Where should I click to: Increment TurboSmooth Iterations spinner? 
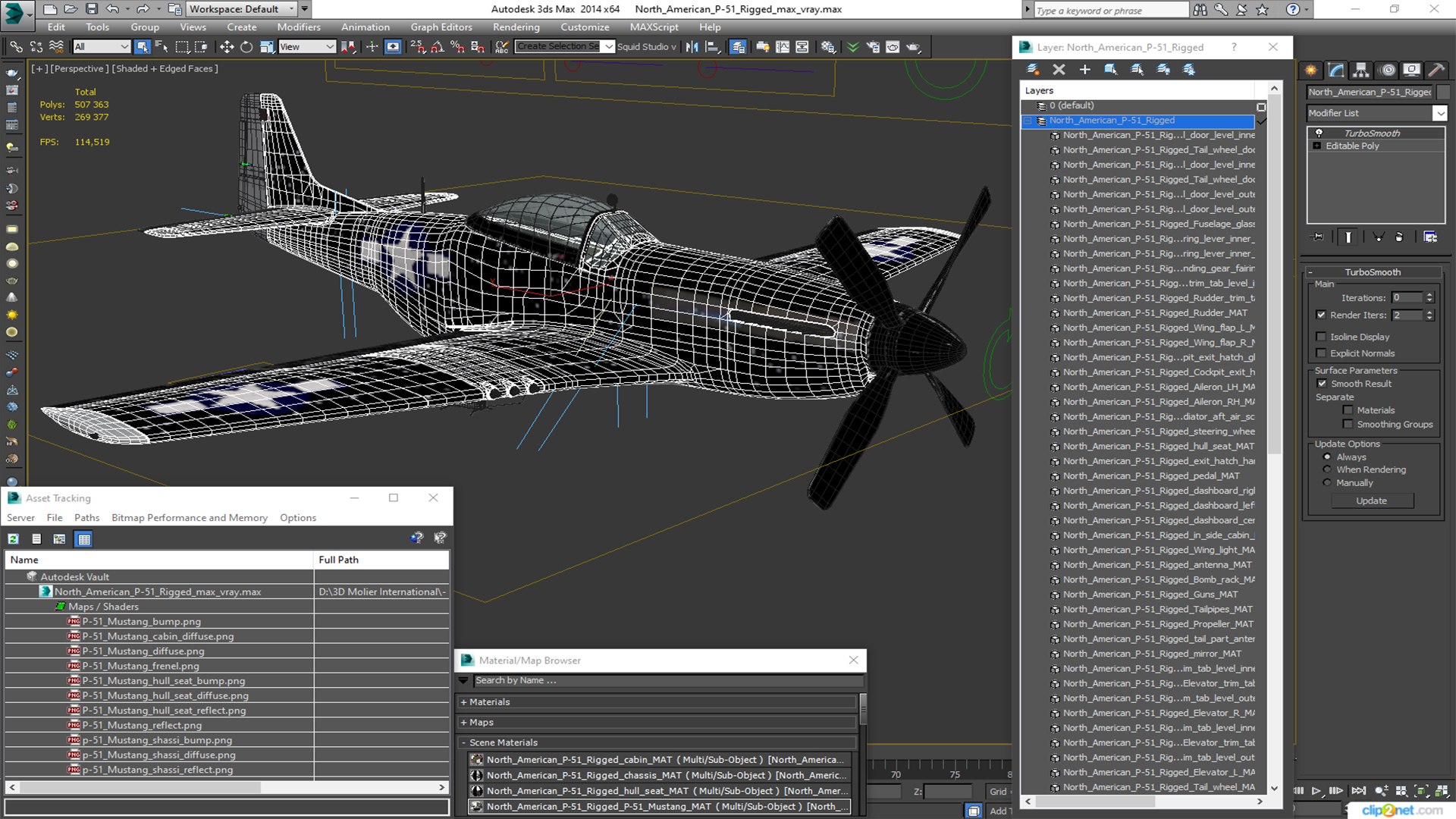[1429, 295]
